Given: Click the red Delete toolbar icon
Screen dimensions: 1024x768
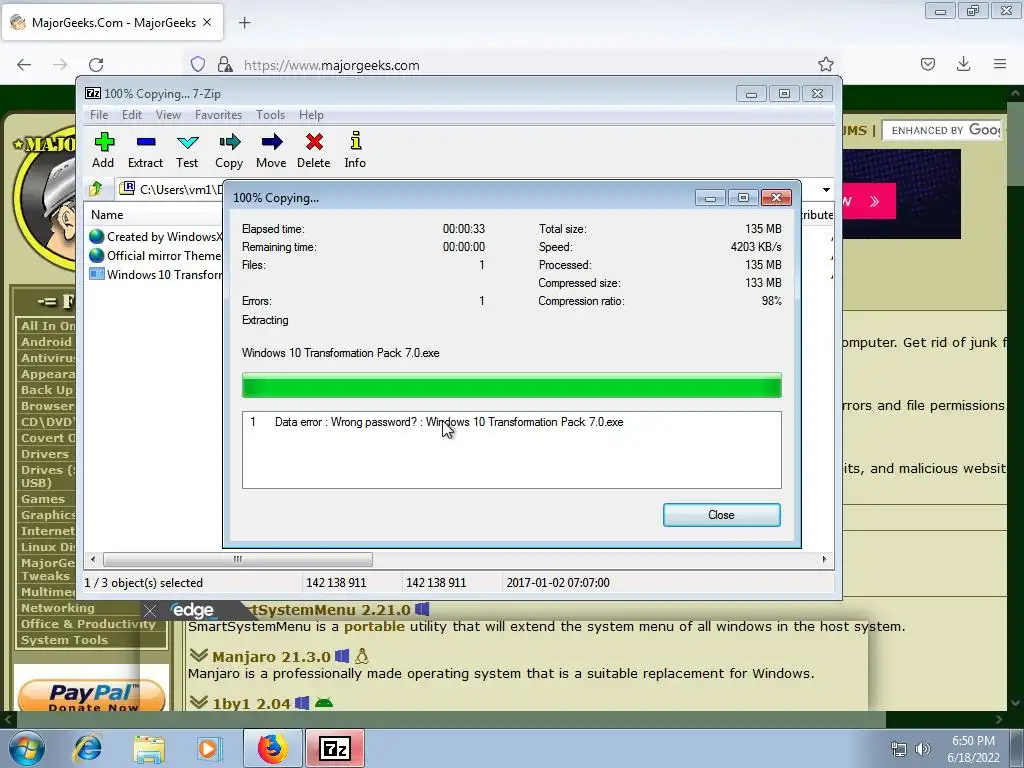Looking at the screenshot, I should pyautogui.click(x=313, y=150).
